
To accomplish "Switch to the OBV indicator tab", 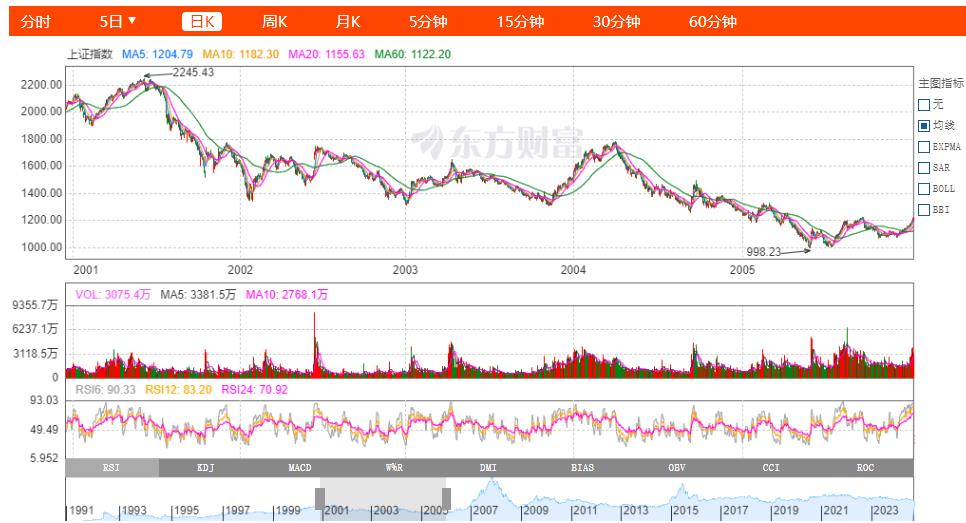I will coord(677,468).
